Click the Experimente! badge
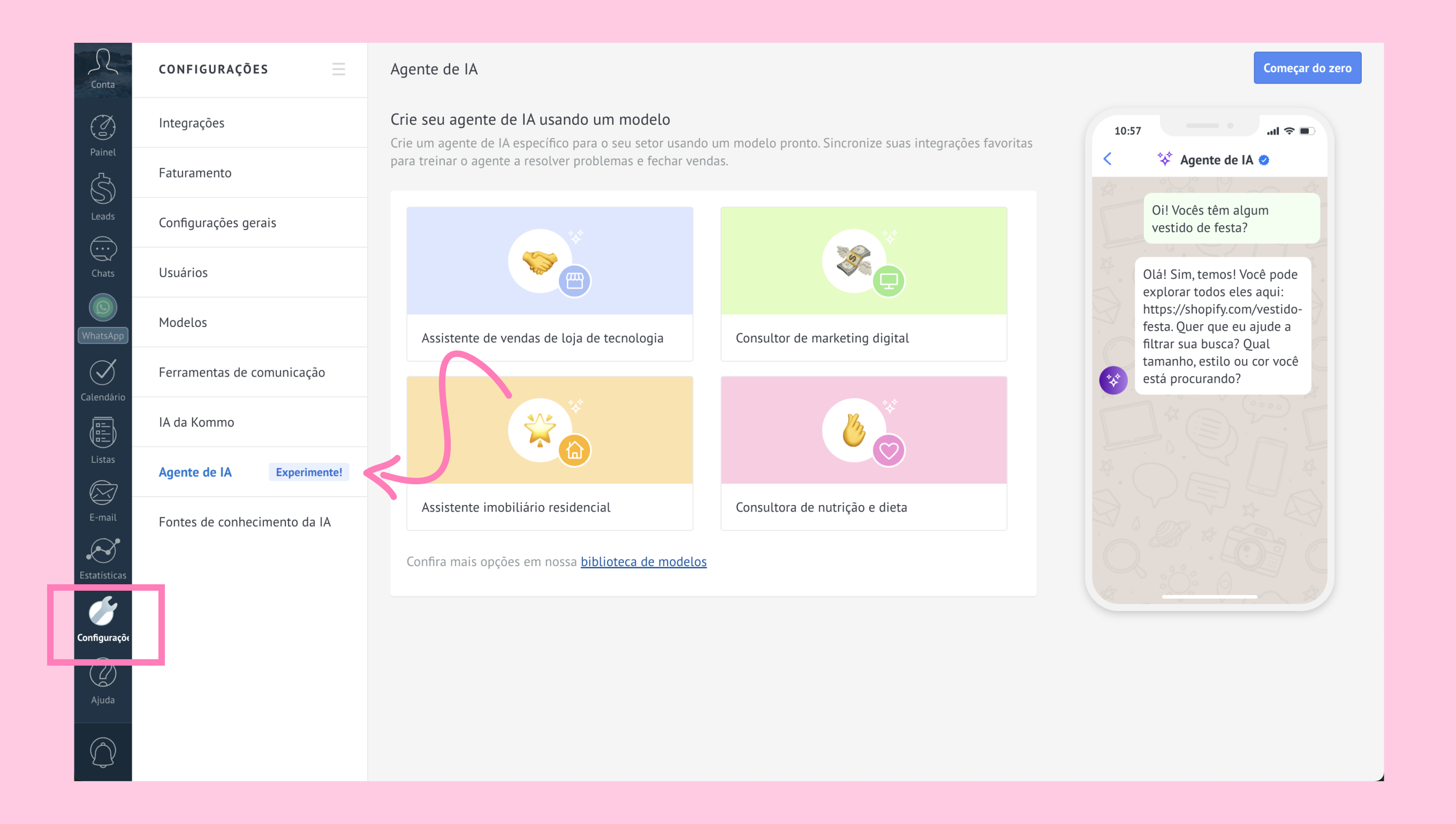 click(308, 472)
